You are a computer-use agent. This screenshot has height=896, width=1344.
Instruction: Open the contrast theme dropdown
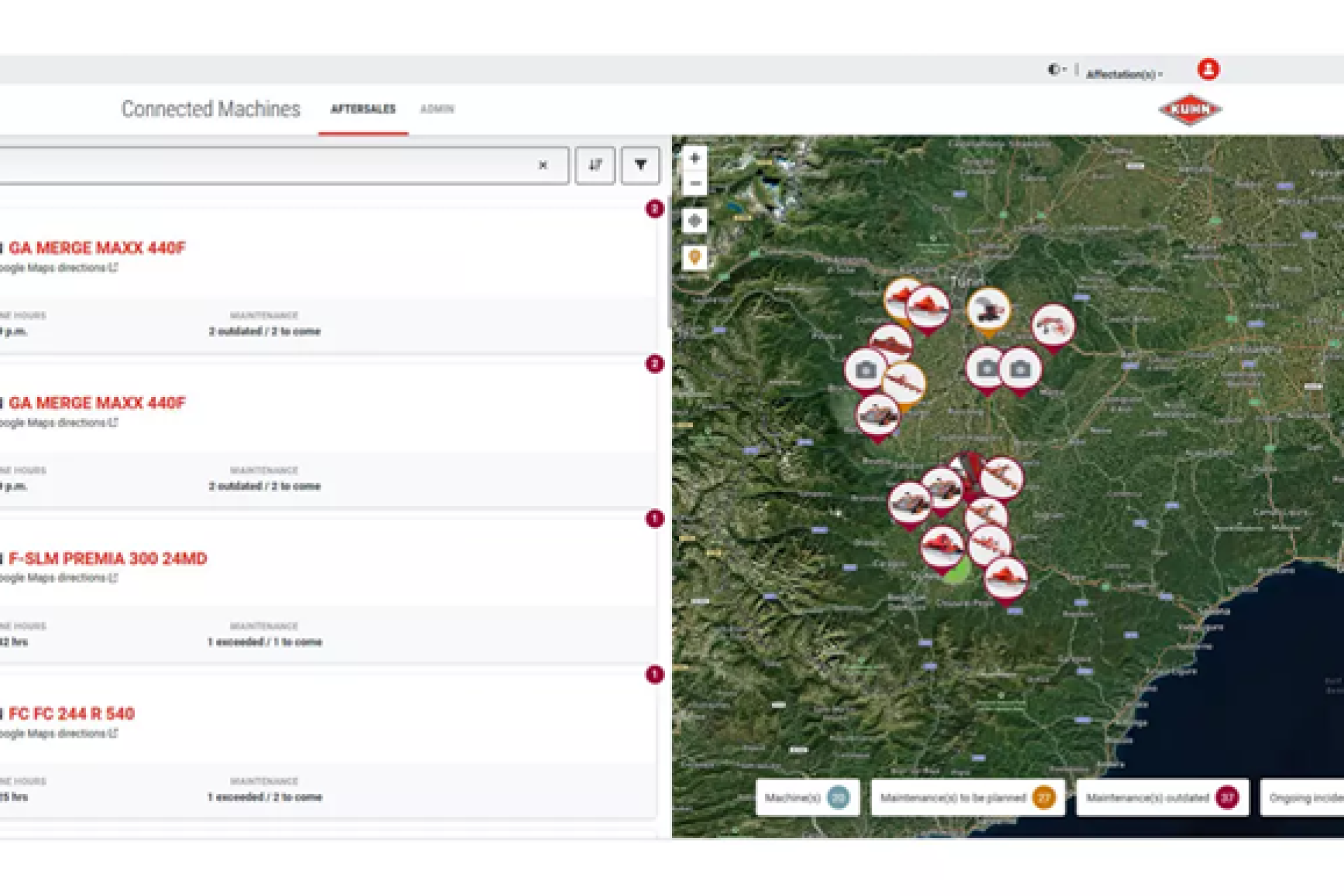point(1056,69)
